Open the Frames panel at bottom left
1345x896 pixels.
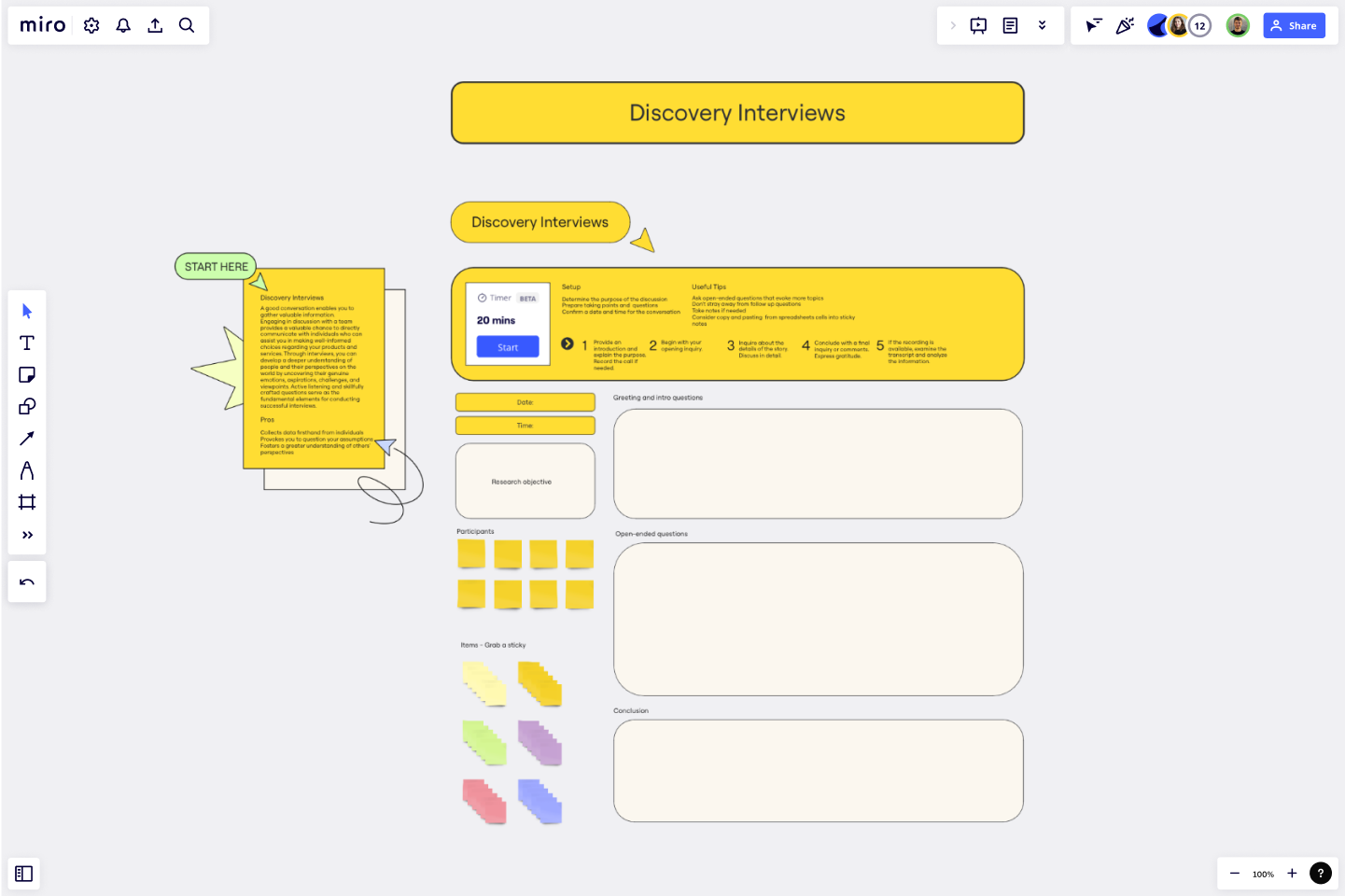(x=23, y=874)
